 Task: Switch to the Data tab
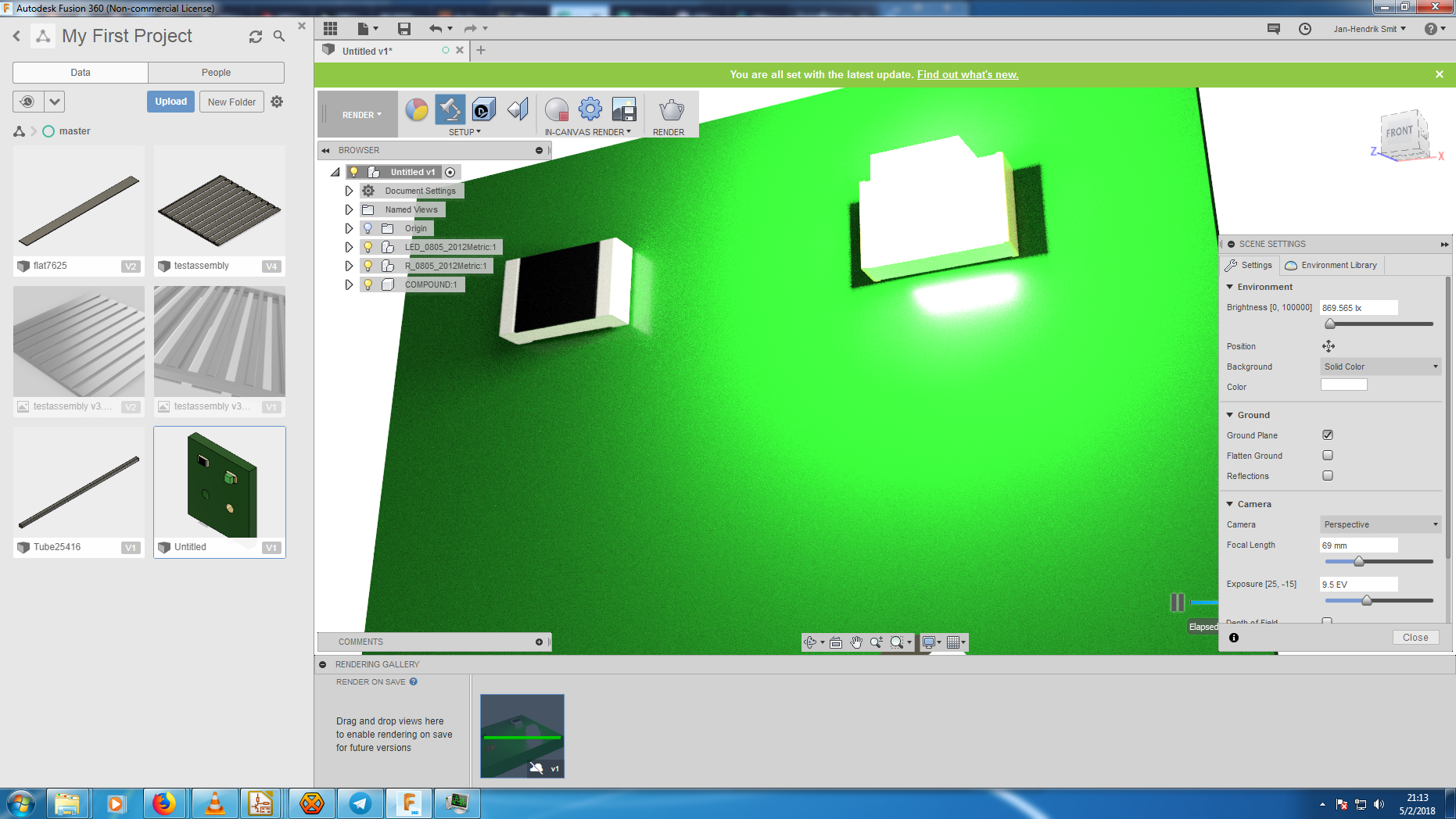point(81,73)
